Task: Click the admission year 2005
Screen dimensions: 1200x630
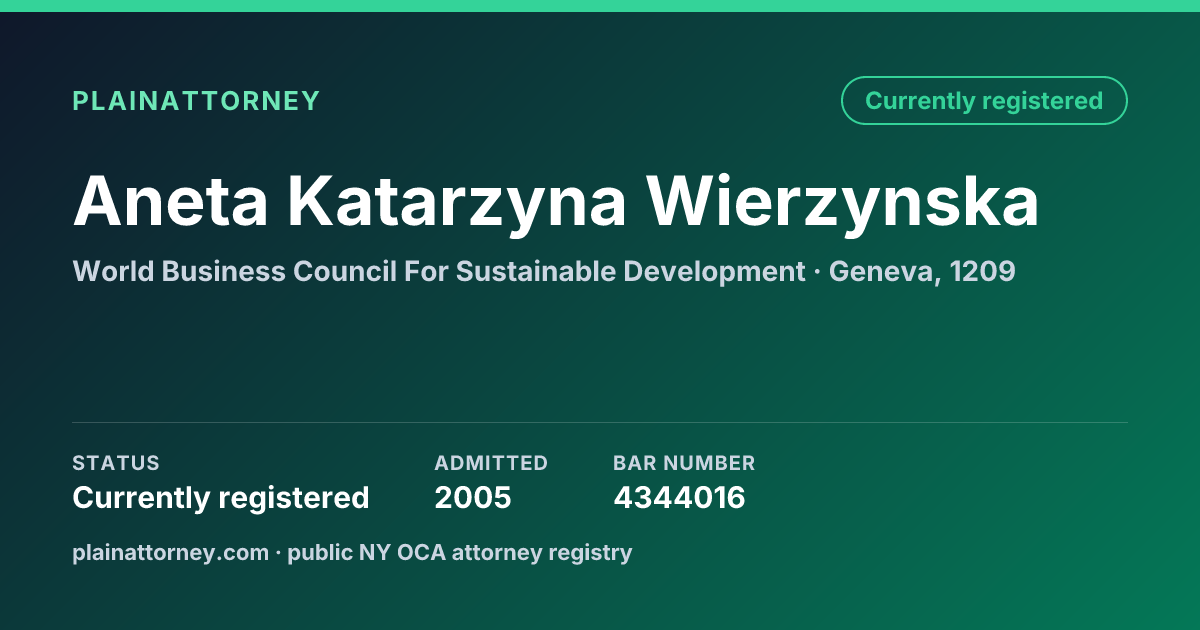Action: click(473, 498)
